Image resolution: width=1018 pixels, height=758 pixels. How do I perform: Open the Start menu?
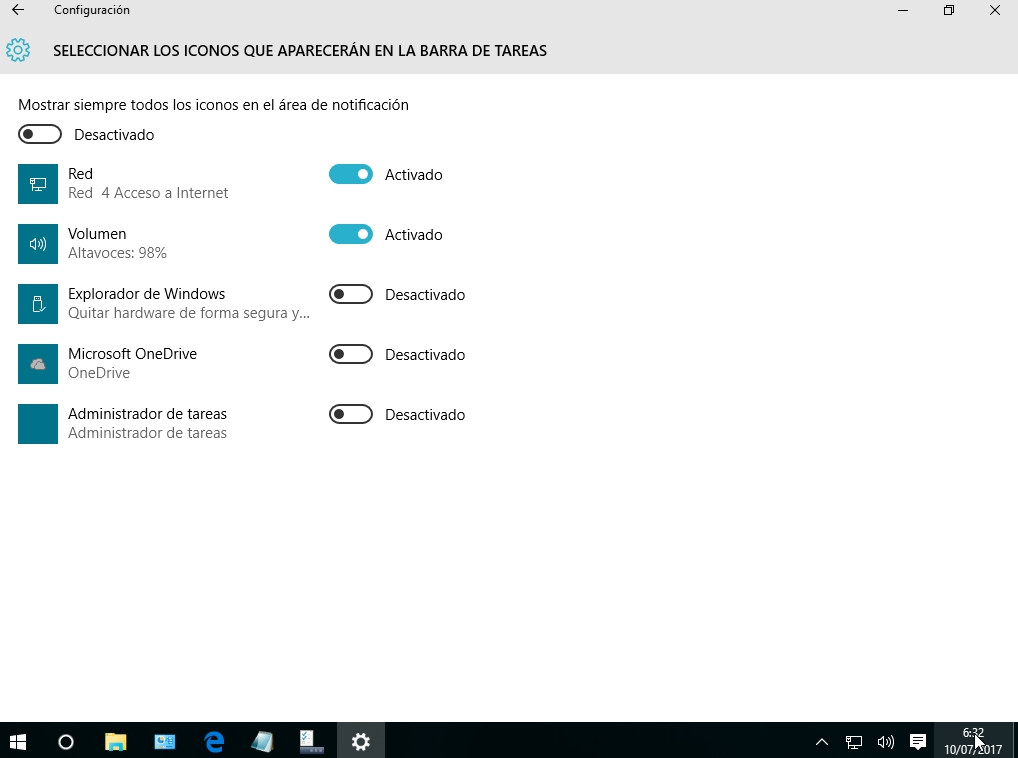18,741
